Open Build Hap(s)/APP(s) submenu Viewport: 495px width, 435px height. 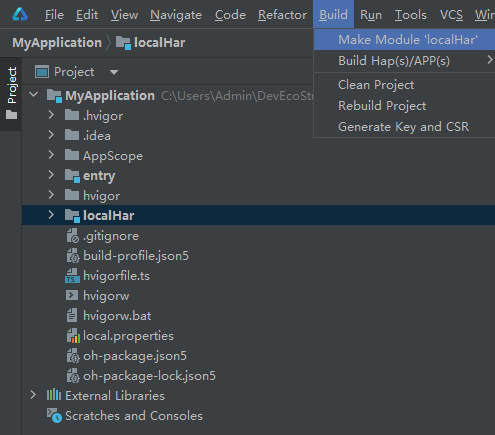point(404,61)
